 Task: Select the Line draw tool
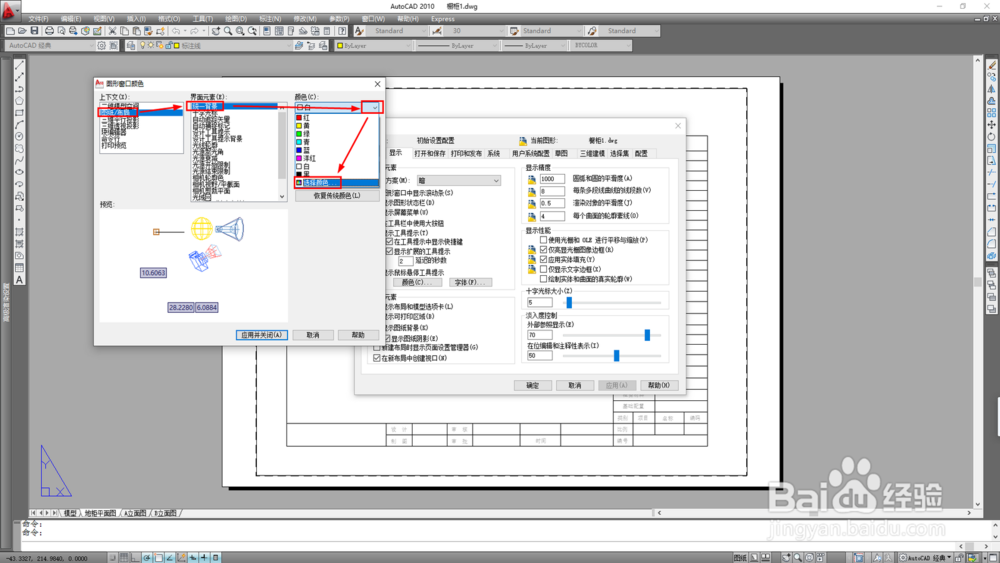tap(19, 65)
